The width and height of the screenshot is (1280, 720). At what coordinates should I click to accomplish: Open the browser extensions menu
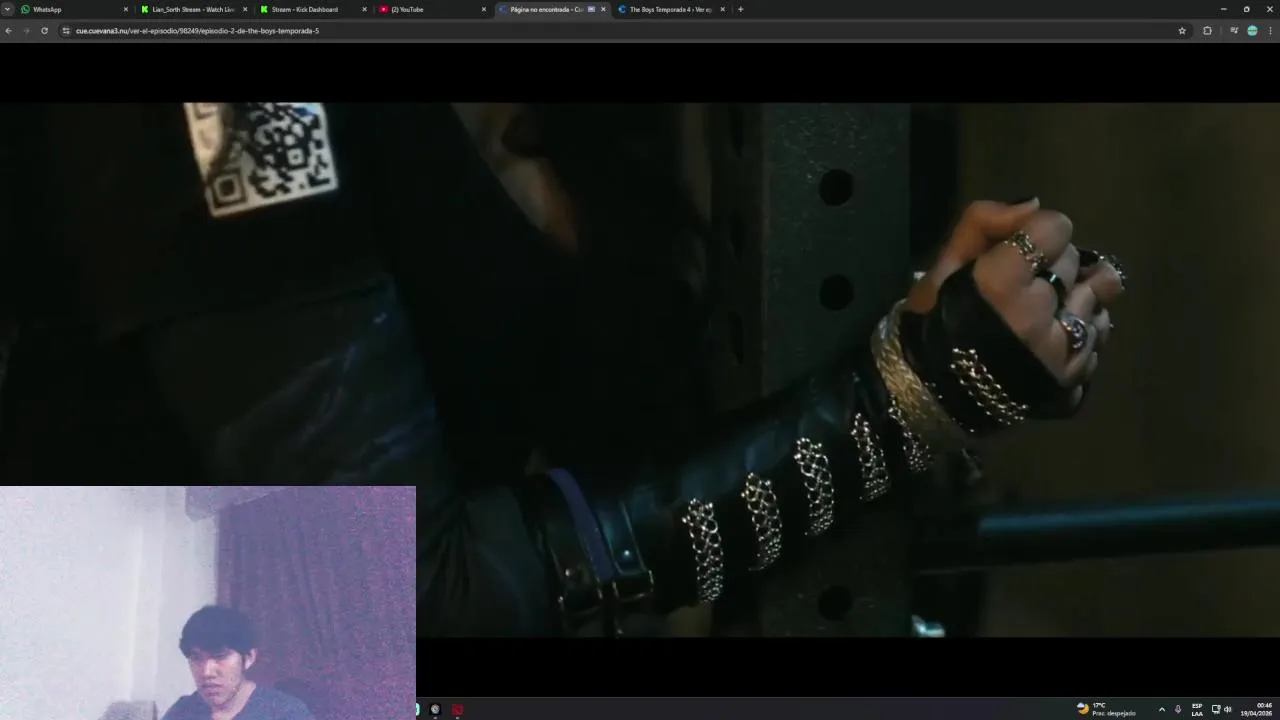[1207, 31]
